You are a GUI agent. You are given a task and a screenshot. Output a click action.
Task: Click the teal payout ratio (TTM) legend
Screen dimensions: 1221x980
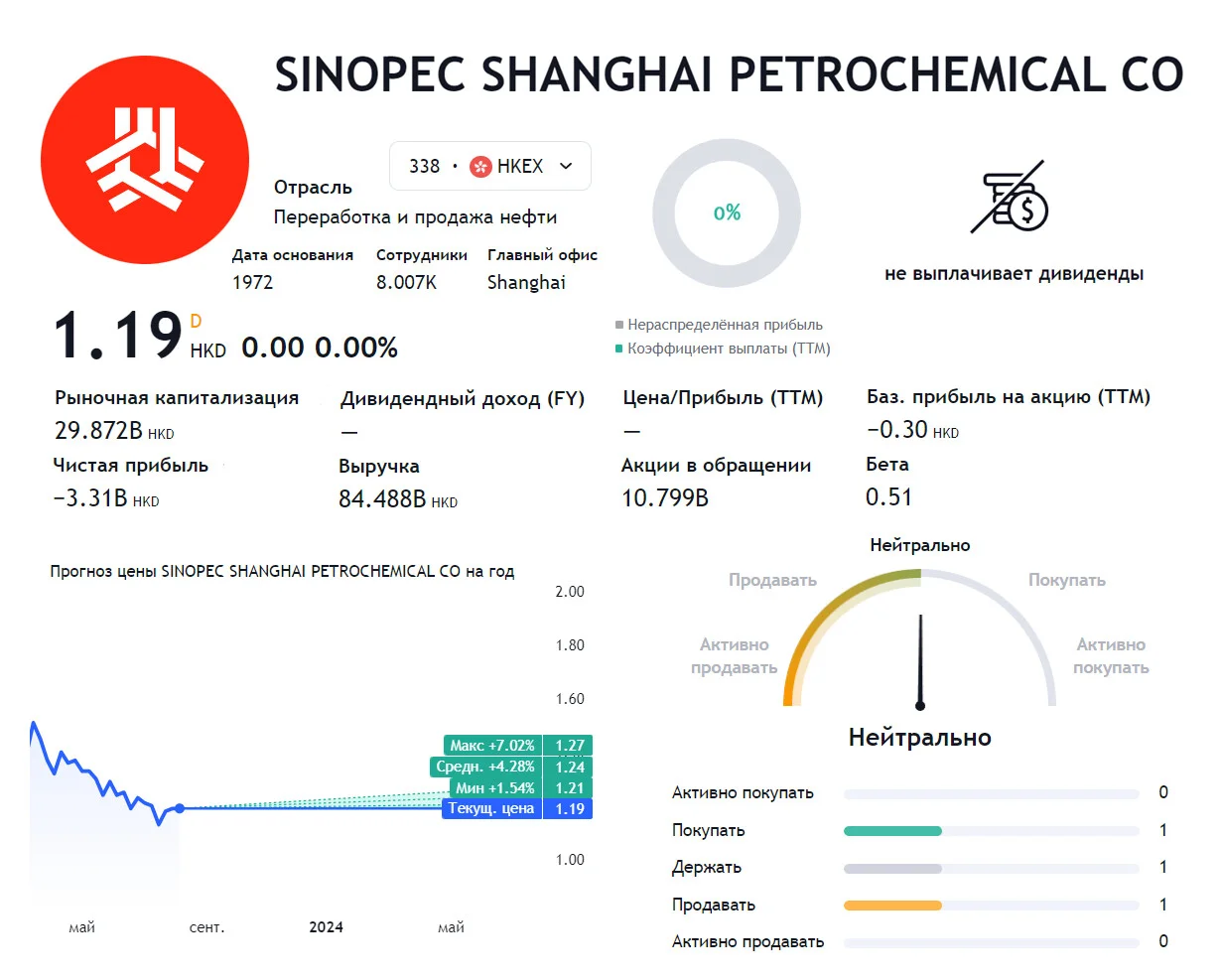pyautogui.click(x=723, y=349)
